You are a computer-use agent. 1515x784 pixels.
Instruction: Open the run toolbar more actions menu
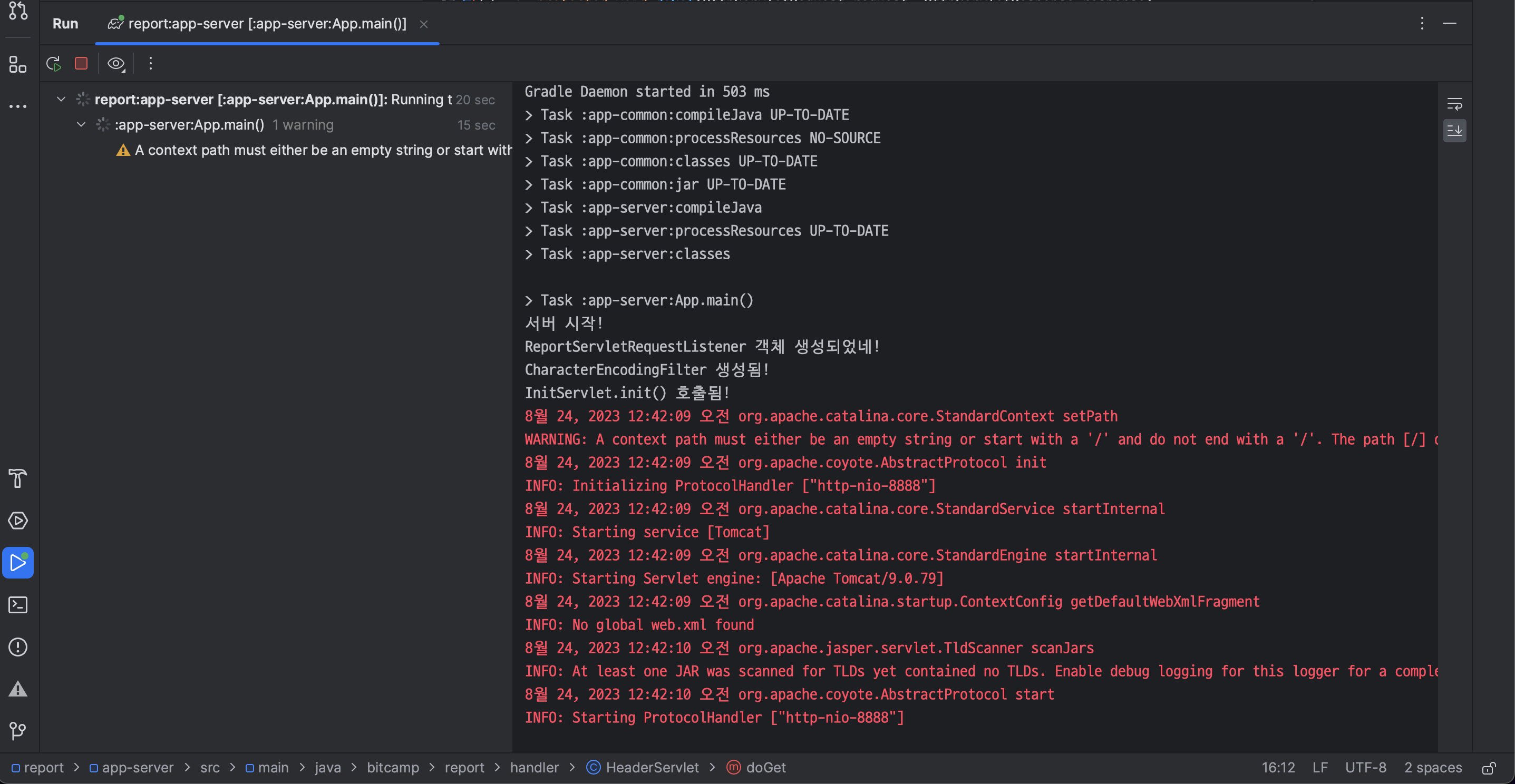[151, 63]
